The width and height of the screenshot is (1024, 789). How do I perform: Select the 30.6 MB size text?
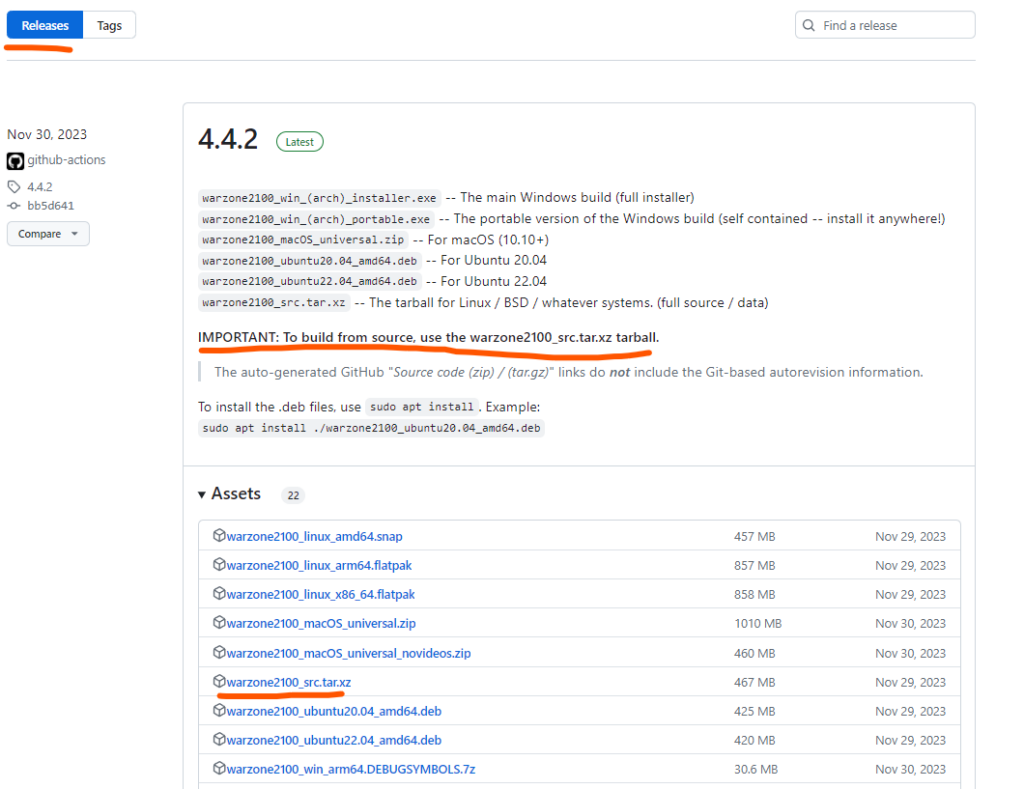coord(756,769)
